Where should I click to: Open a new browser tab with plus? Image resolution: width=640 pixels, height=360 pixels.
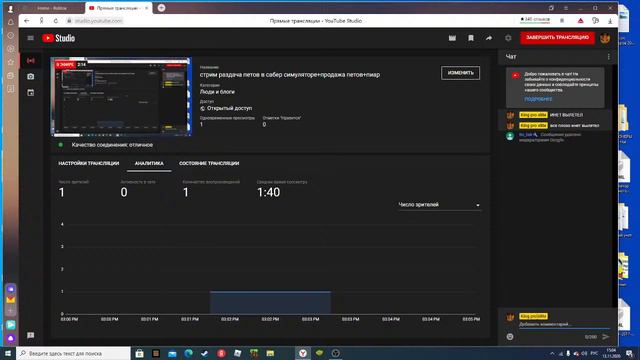(x=162, y=8)
